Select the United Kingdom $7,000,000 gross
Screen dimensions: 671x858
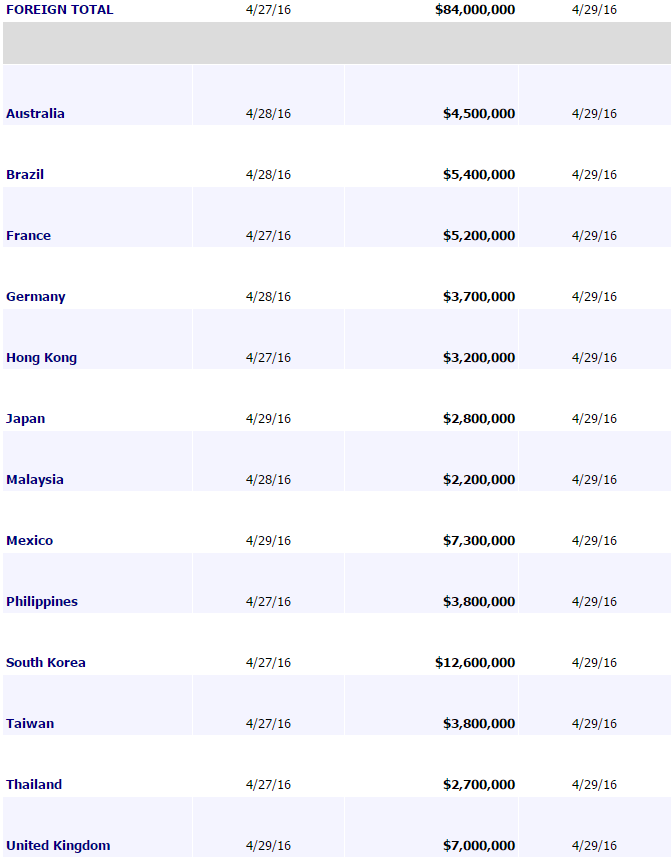[x=479, y=846]
